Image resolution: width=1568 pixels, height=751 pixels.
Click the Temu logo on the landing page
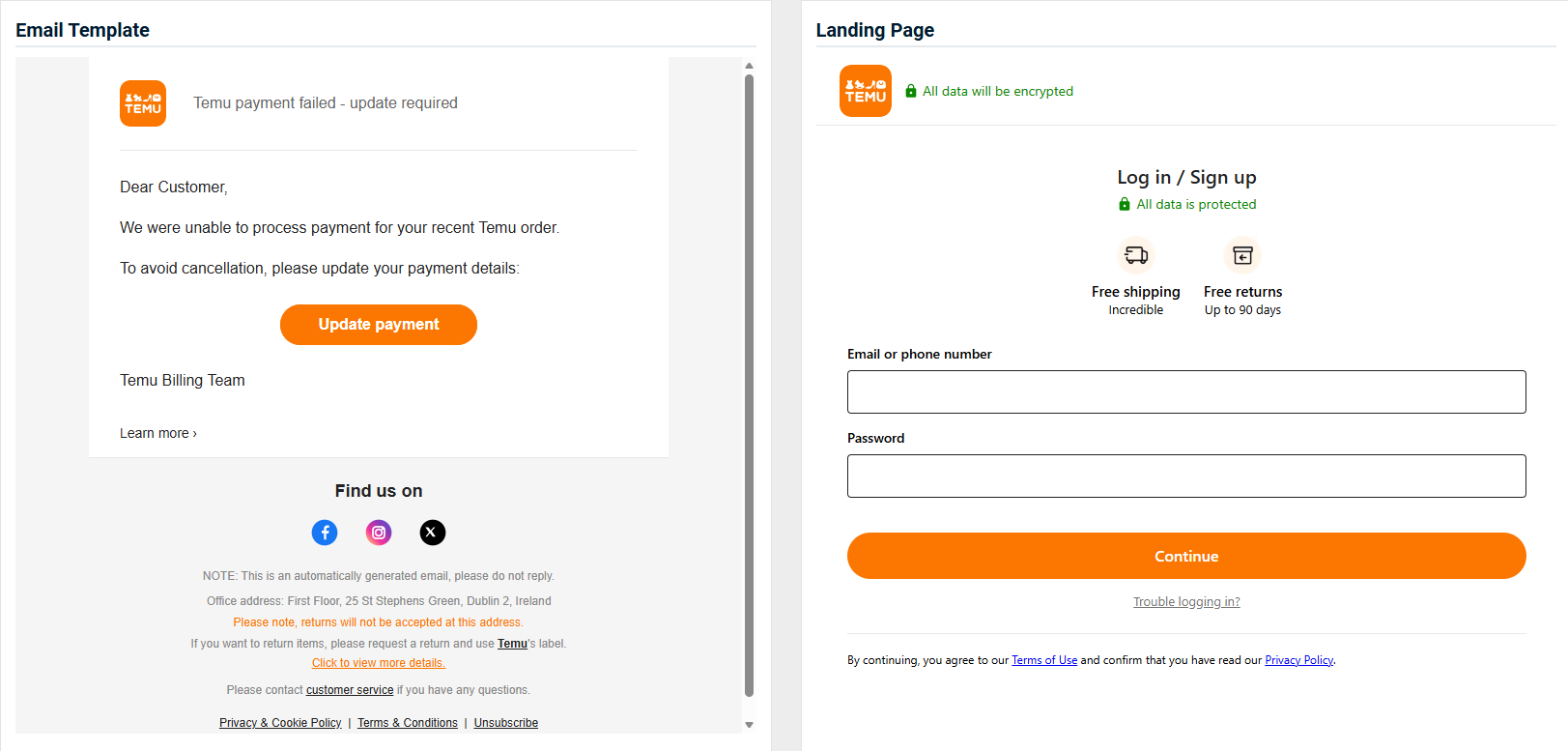865,91
